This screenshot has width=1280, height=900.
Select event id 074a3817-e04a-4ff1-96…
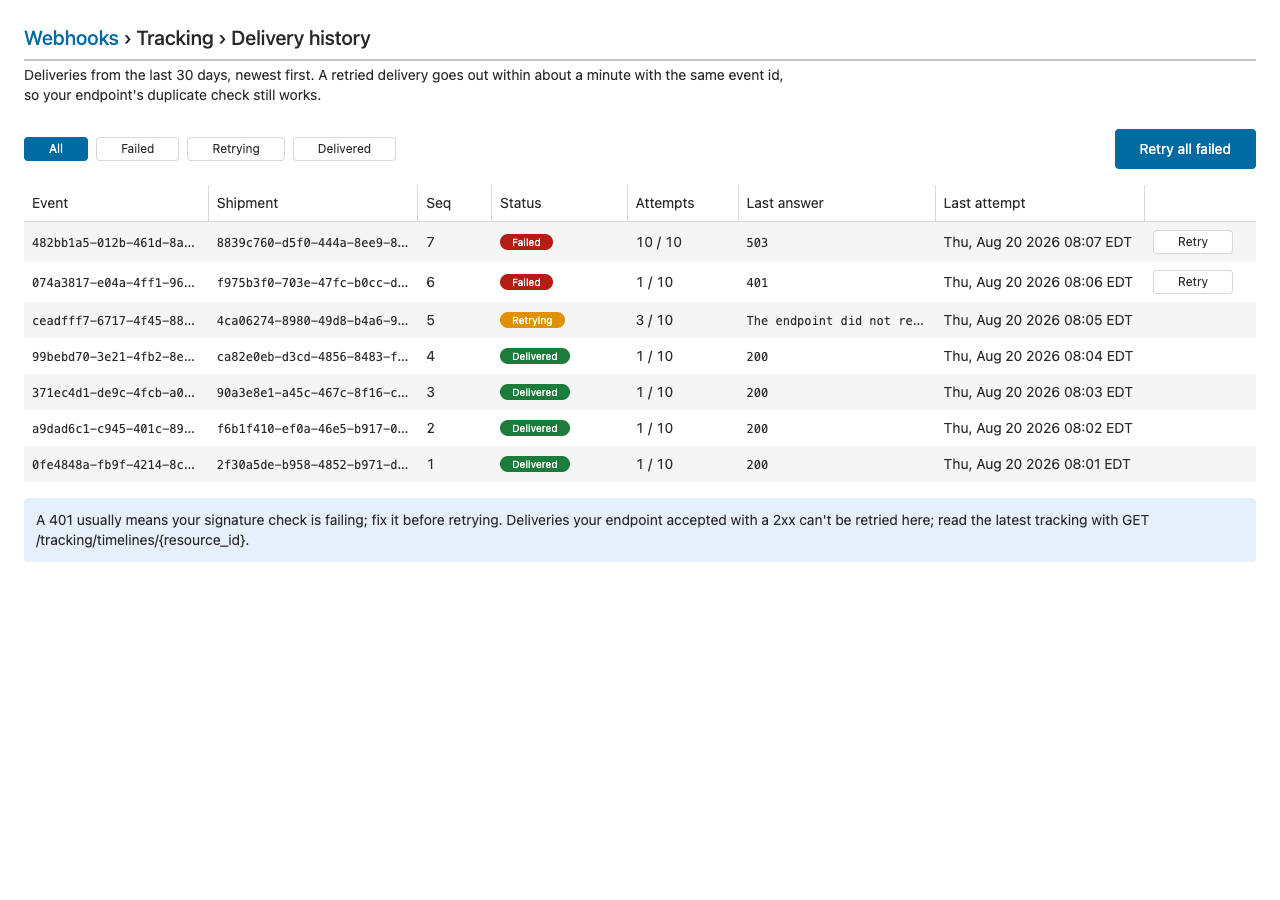pos(114,282)
